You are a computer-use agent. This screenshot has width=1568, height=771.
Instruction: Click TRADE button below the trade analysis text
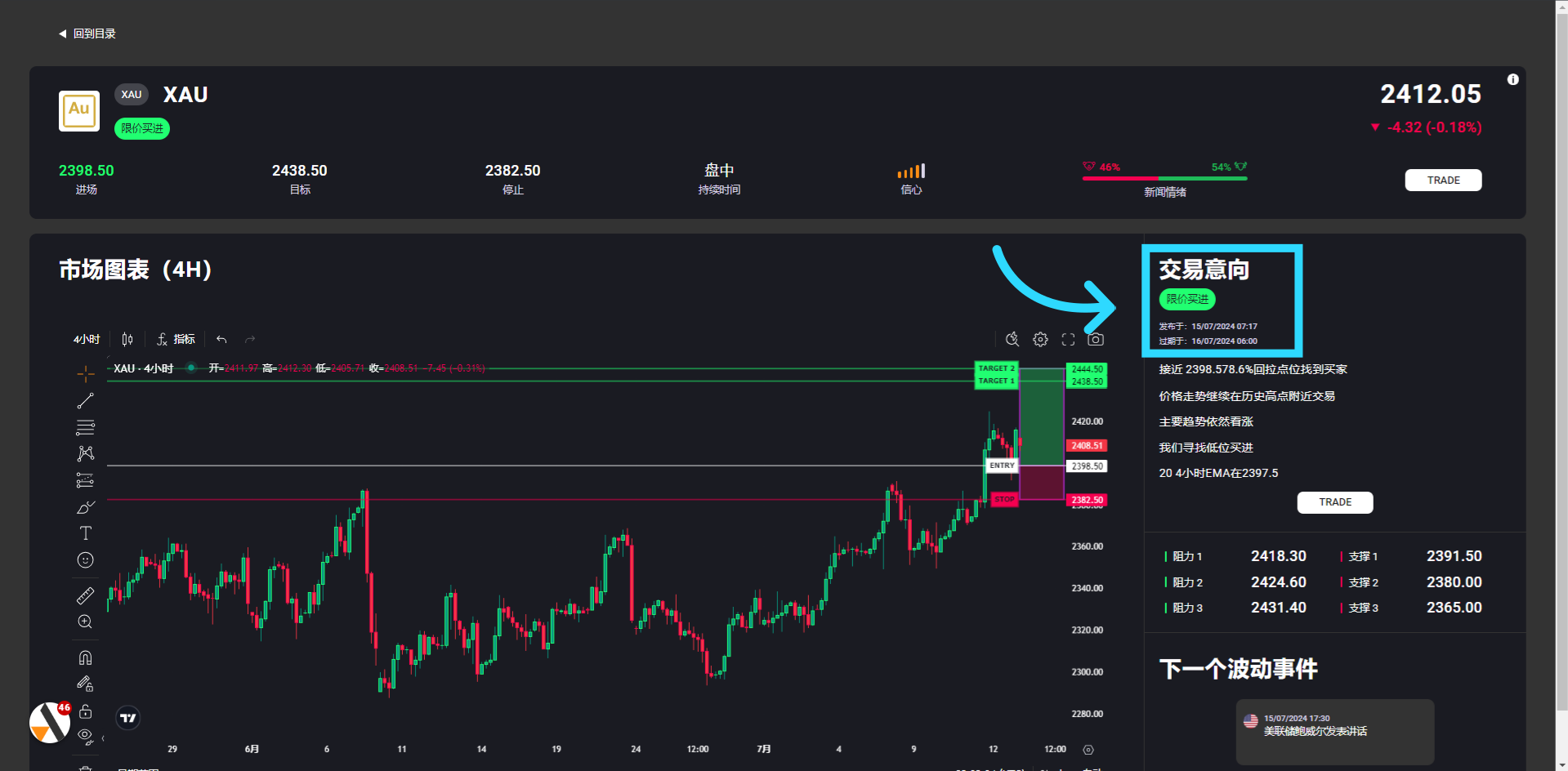coord(1334,502)
